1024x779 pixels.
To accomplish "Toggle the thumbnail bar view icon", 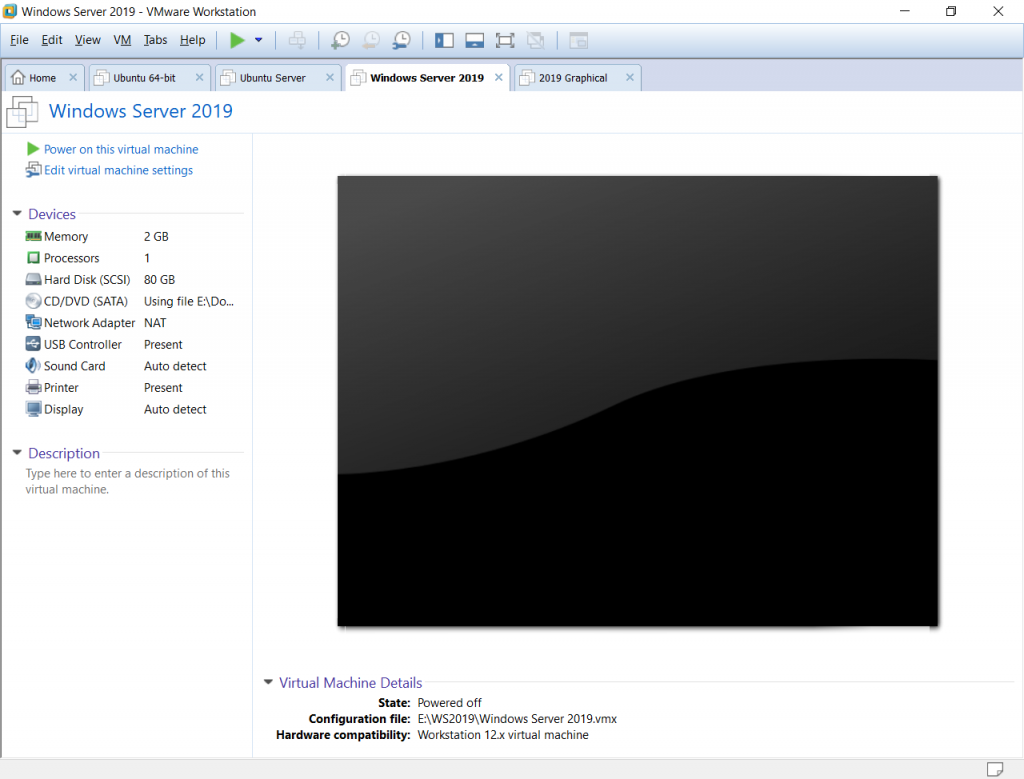I will (475, 40).
